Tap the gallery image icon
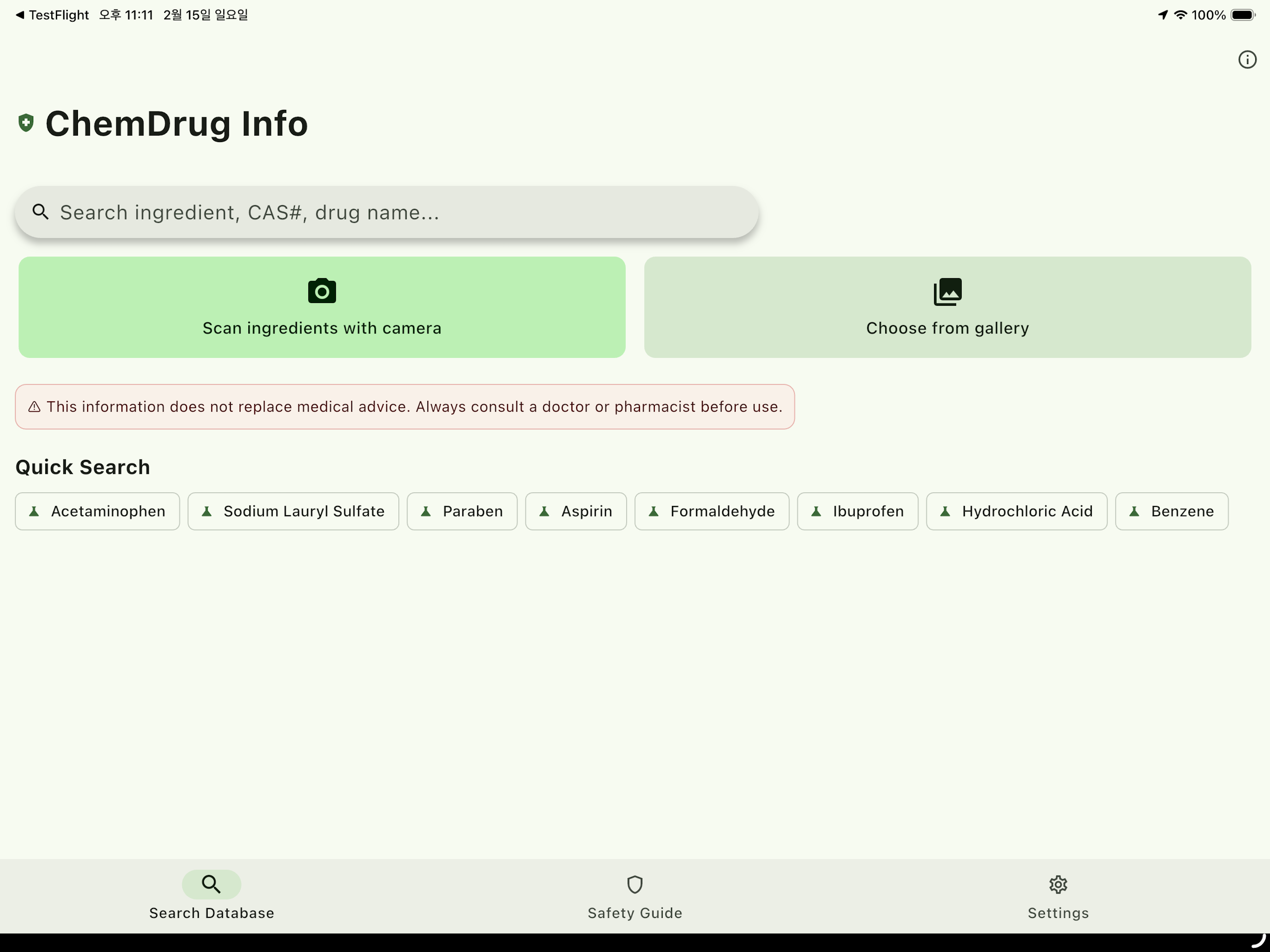The height and width of the screenshot is (952, 1270). (x=947, y=292)
